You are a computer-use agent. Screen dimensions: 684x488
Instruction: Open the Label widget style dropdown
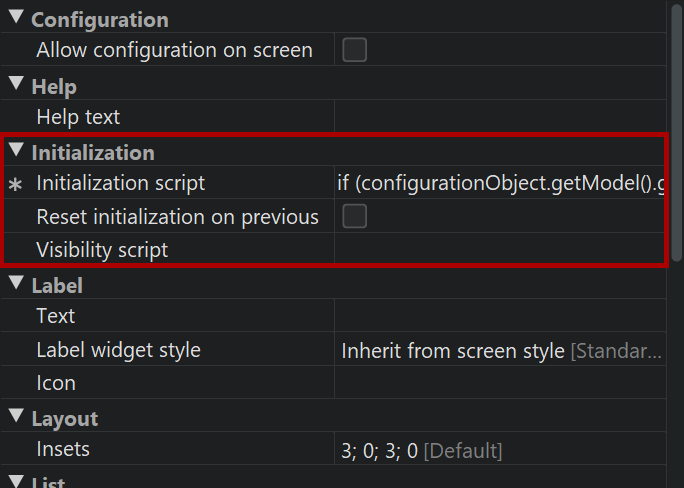click(500, 350)
